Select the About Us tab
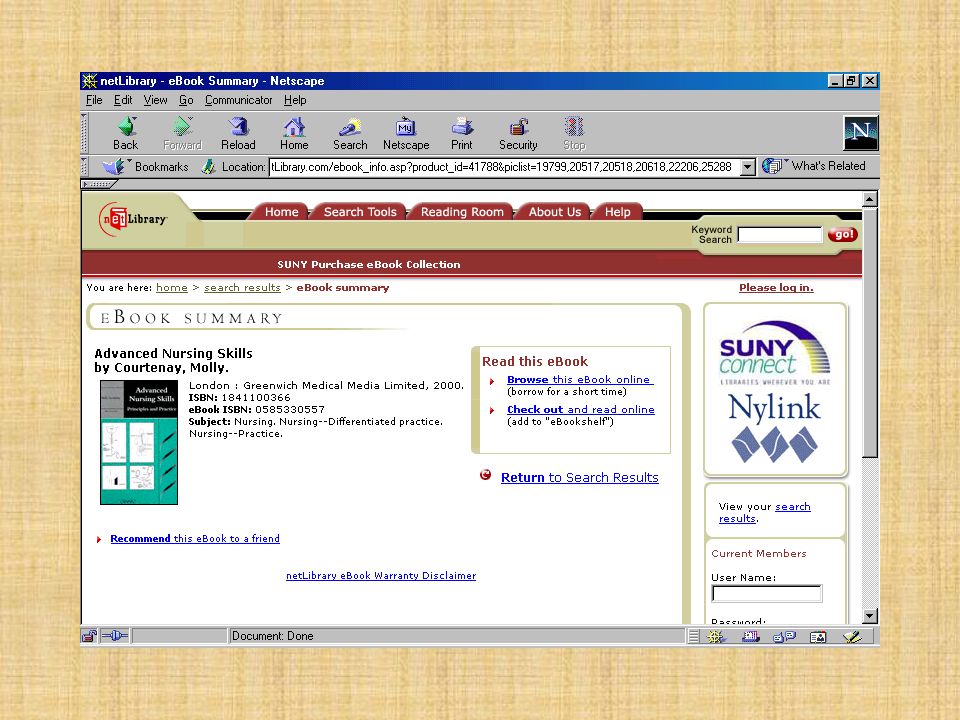The width and height of the screenshot is (960, 720). pyautogui.click(x=555, y=212)
